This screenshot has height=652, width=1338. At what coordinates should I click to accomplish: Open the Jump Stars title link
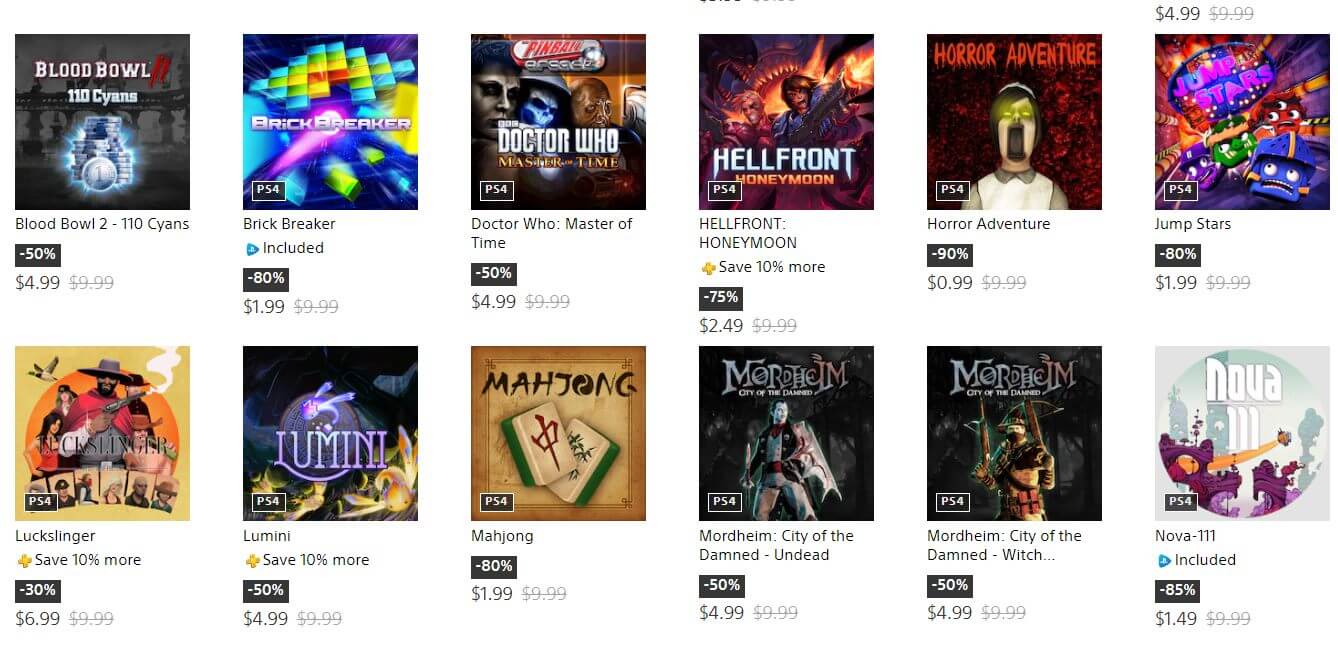pos(1193,224)
